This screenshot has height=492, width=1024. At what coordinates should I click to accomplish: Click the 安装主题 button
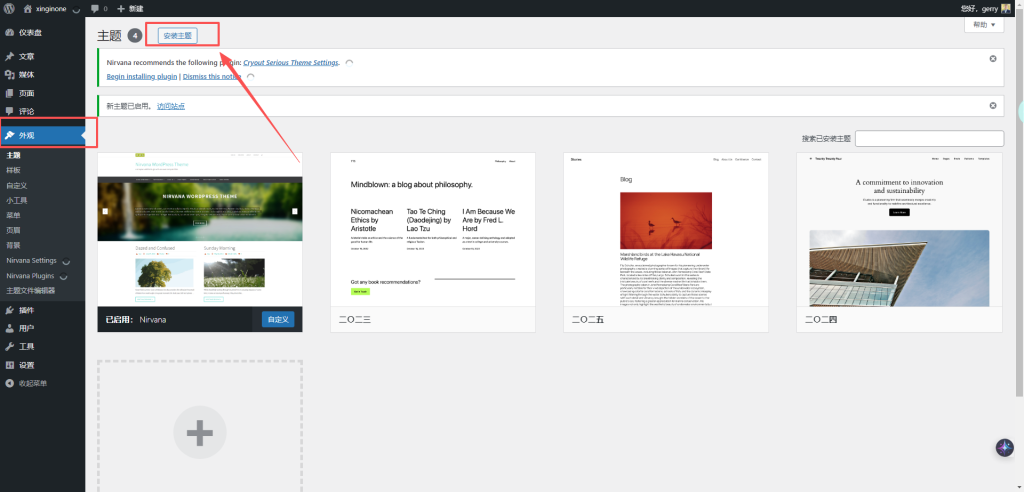coord(178,36)
